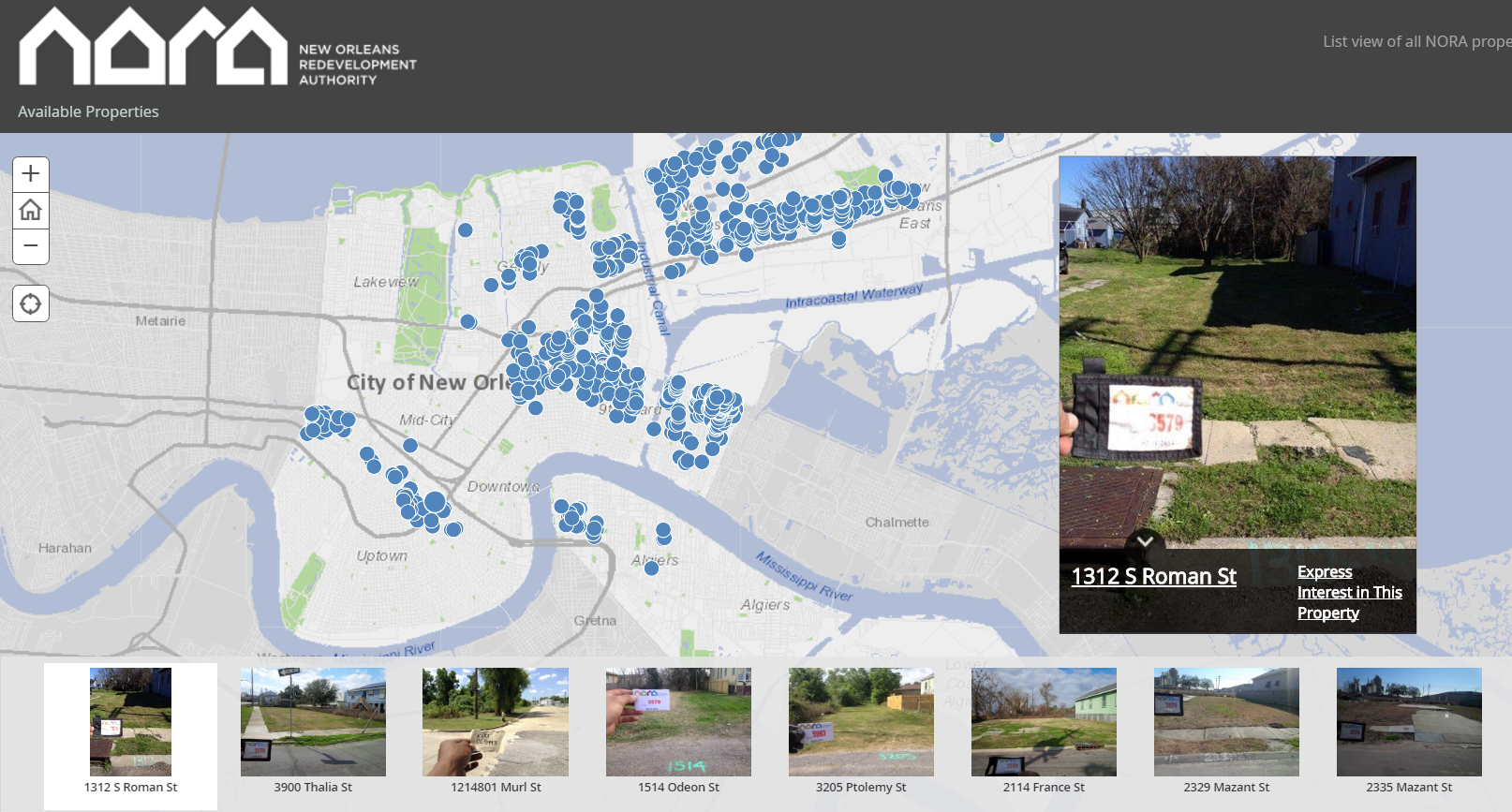Pick the 3205 Ptolemy St property thumbnail
The width and height of the screenshot is (1512, 812).
[x=861, y=722]
